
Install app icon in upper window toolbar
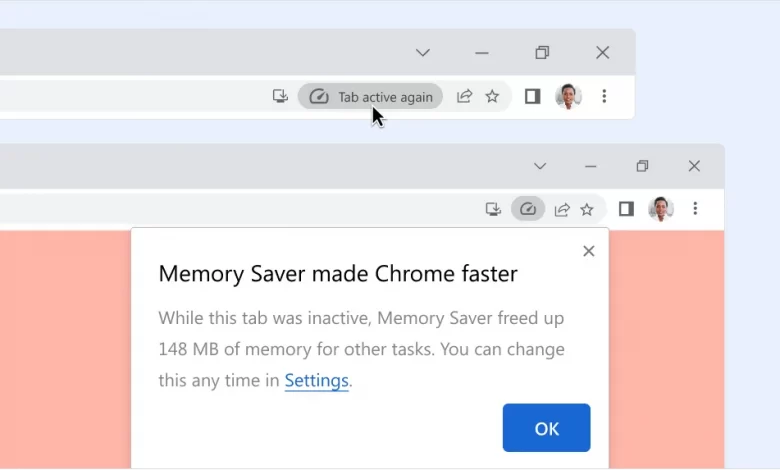pyautogui.click(x=280, y=96)
